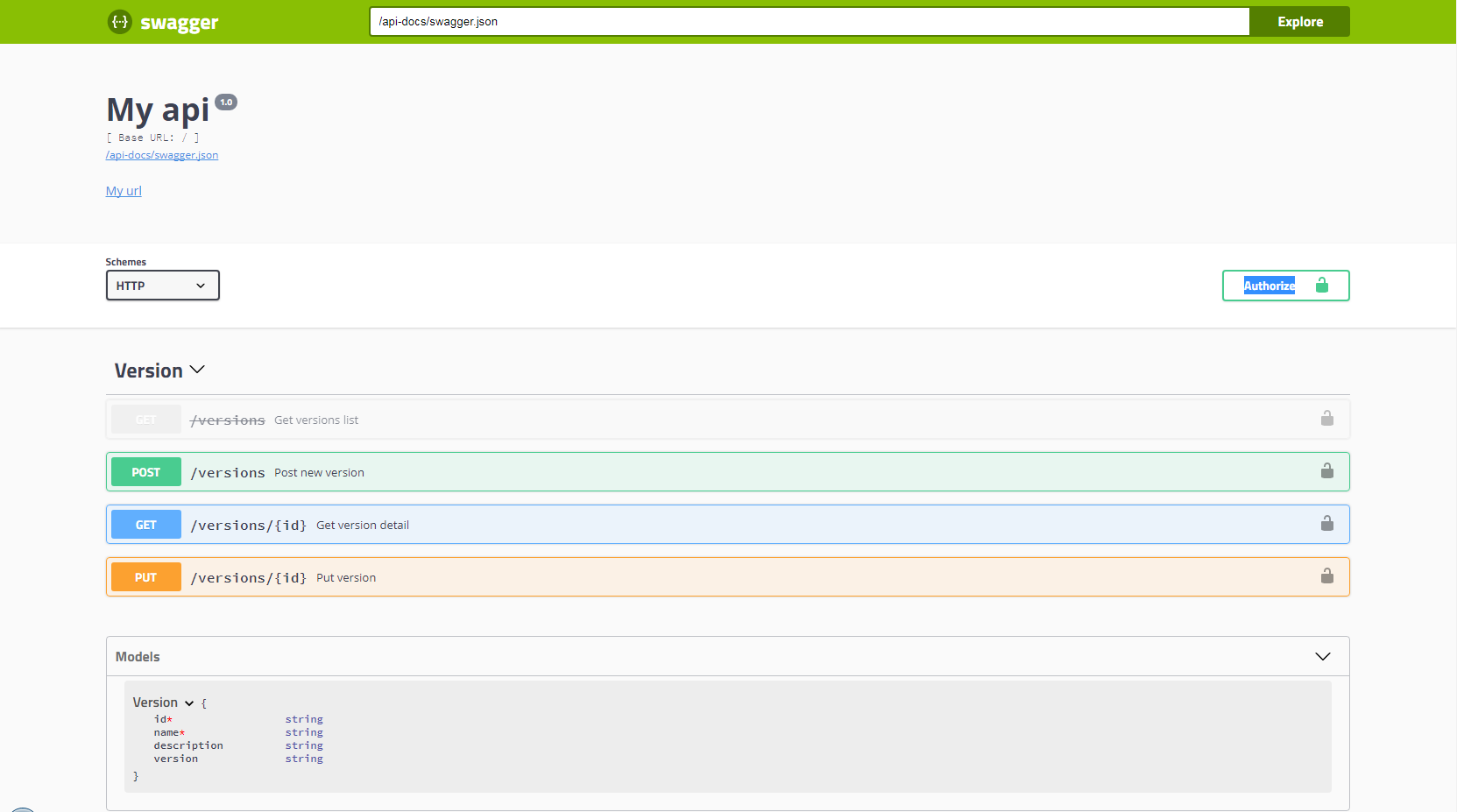Click the POST method badge

pos(145,471)
